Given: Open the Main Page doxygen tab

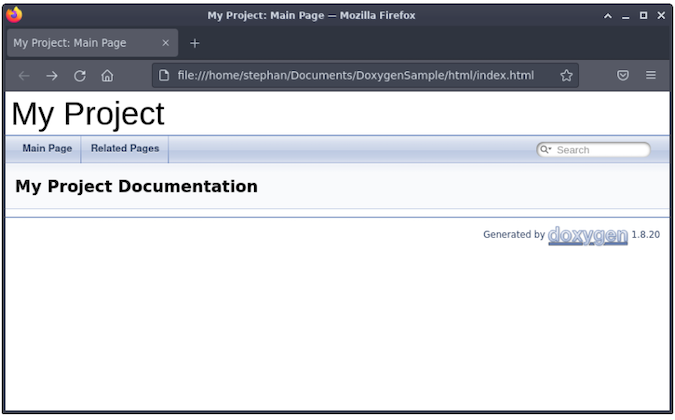Looking at the screenshot, I should coord(47,148).
